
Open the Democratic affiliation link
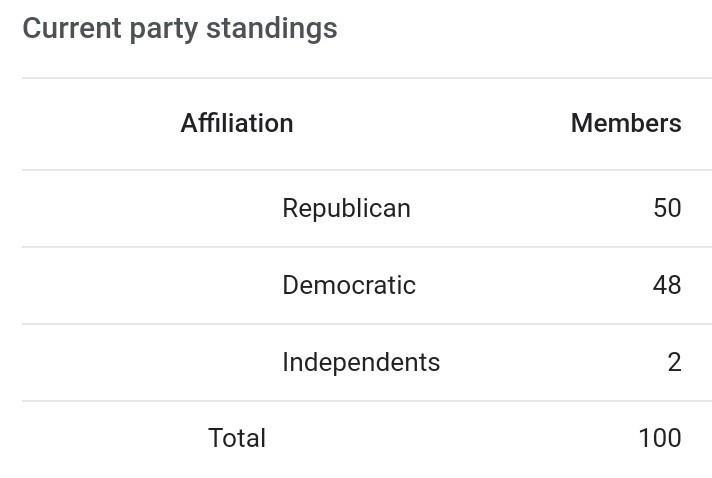pyautogui.click(x=349, y=285)
